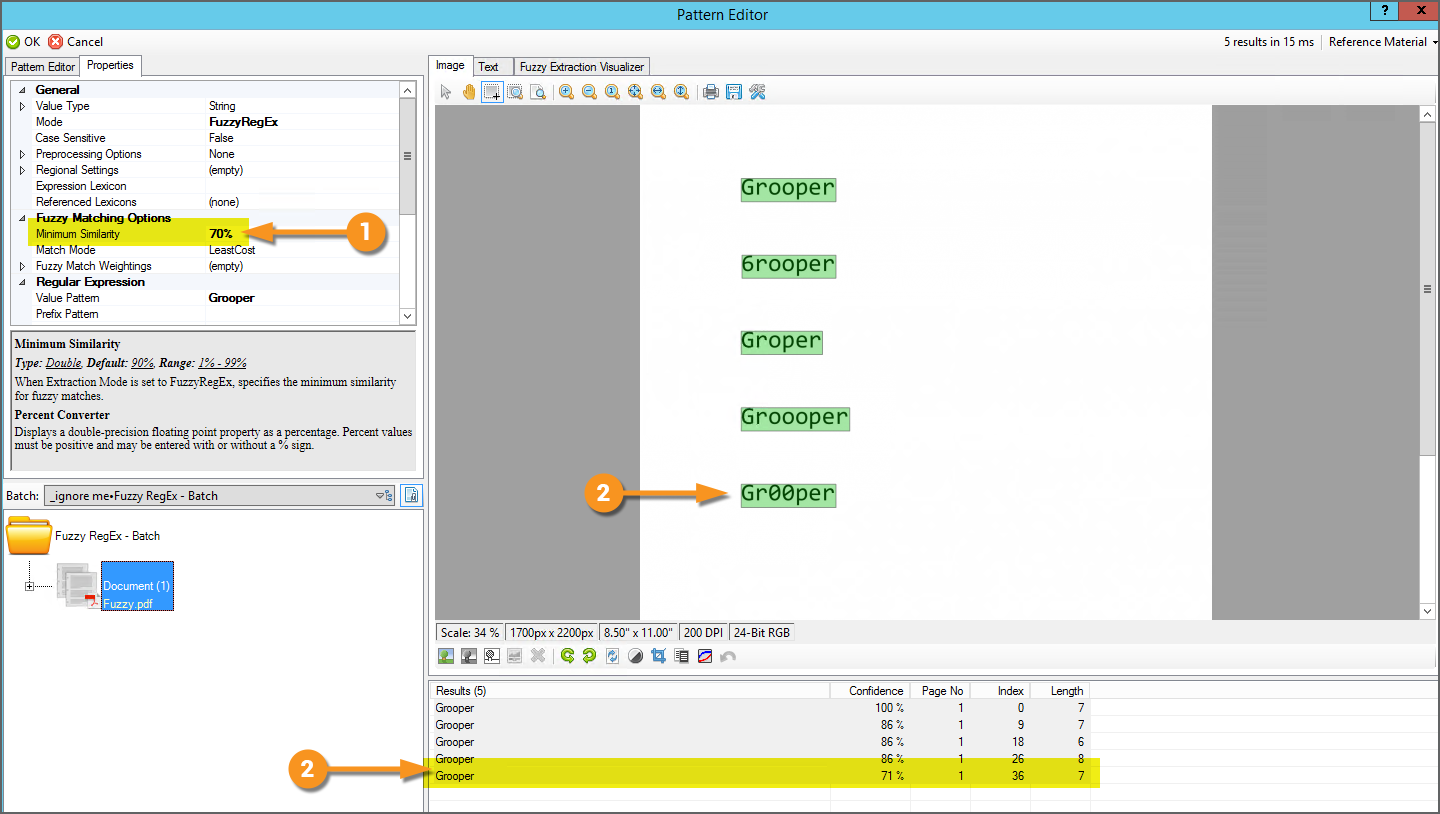Select the hand pan tool
The image size is (1440, 814).
coord(469,92)
